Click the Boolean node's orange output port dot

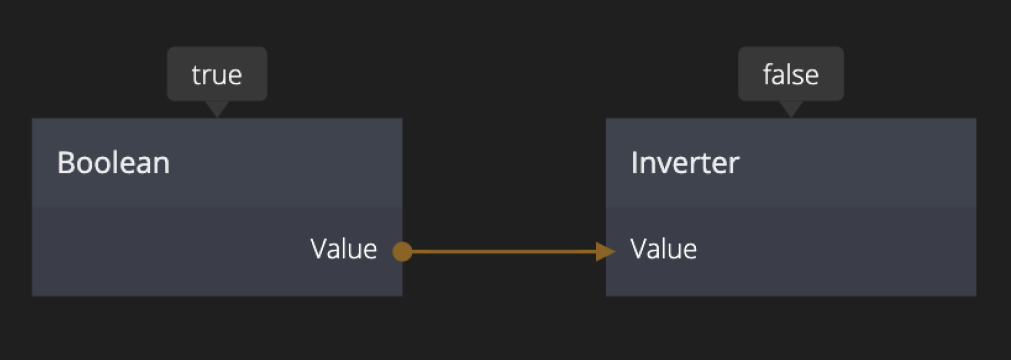pos(402,252)
